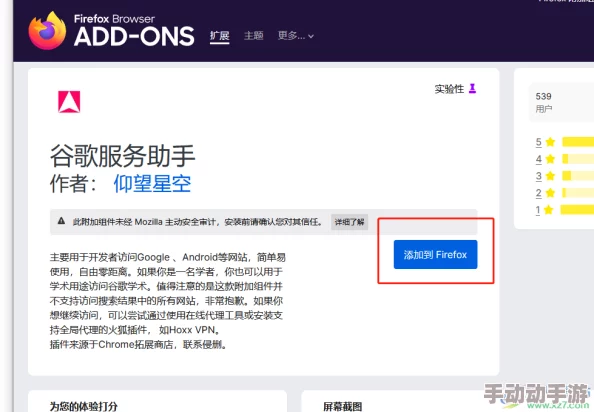Click the 539 用户 user count
The height and width of the screenshot is (412, 594).
click(544, 102)
